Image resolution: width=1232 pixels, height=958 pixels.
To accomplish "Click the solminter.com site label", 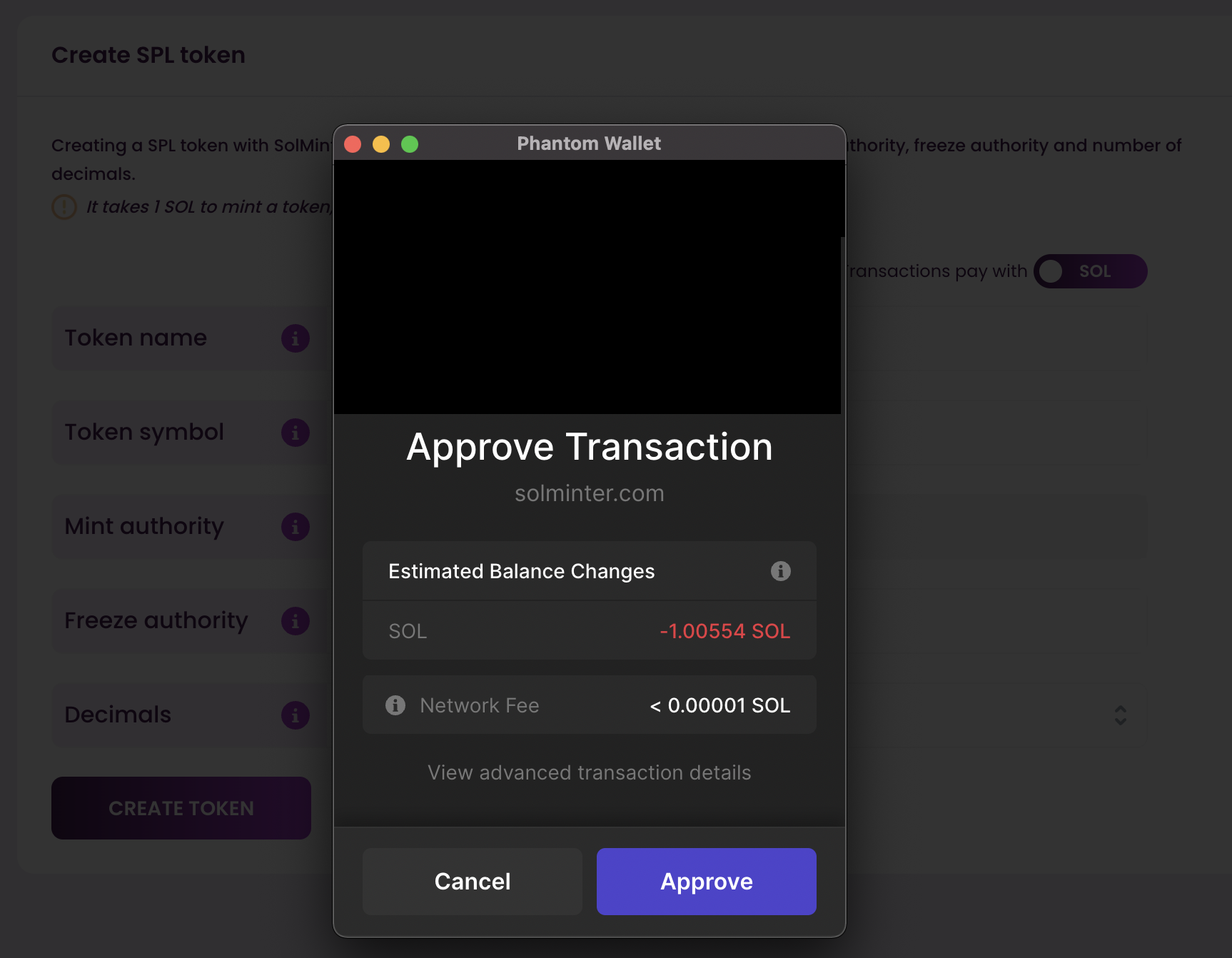I will coord(589,493).
